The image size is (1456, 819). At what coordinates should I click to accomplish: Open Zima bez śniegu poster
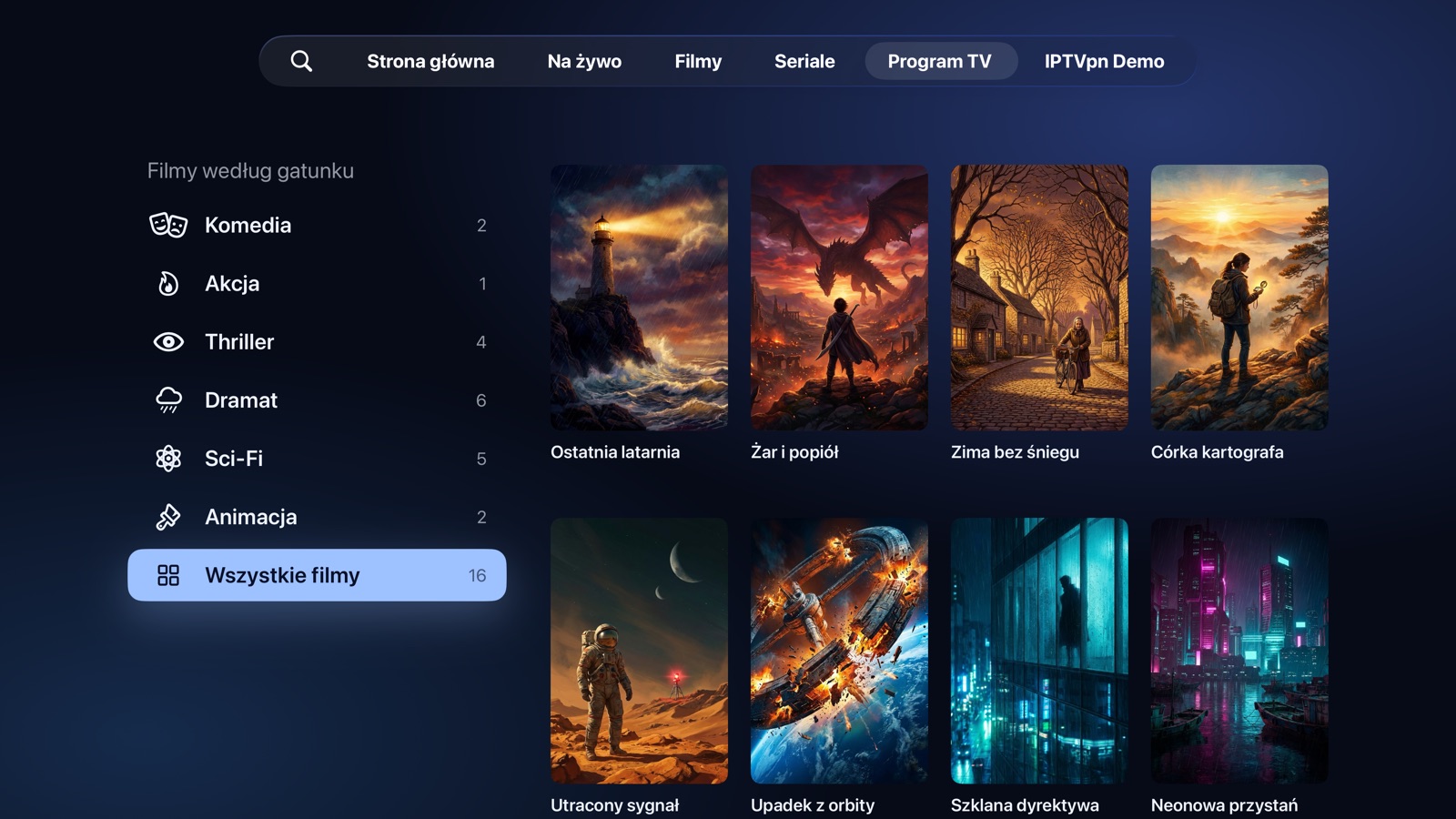click(1039, 298)
